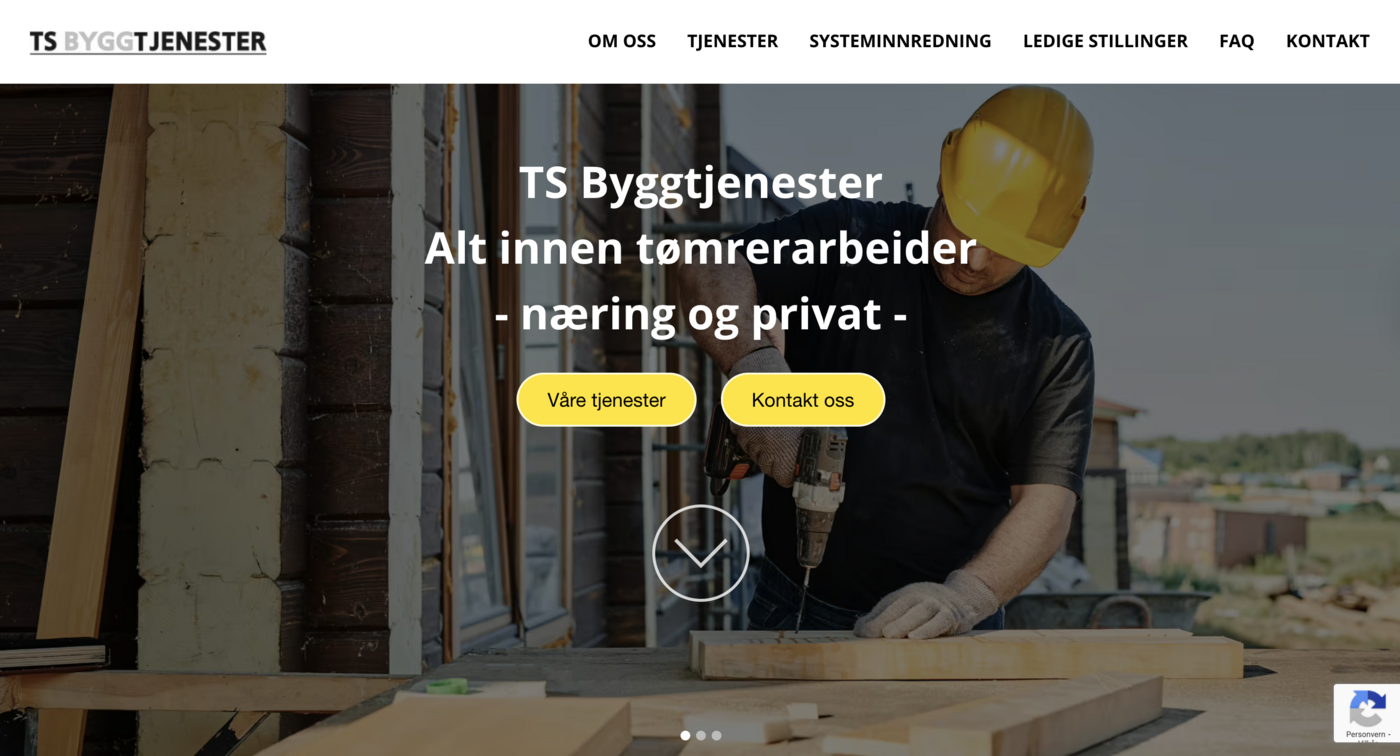Image resolution: width=1400 pixels, height=756 pixels.
Task: Click the yellow Kontakt oss button
Action: 803,400
